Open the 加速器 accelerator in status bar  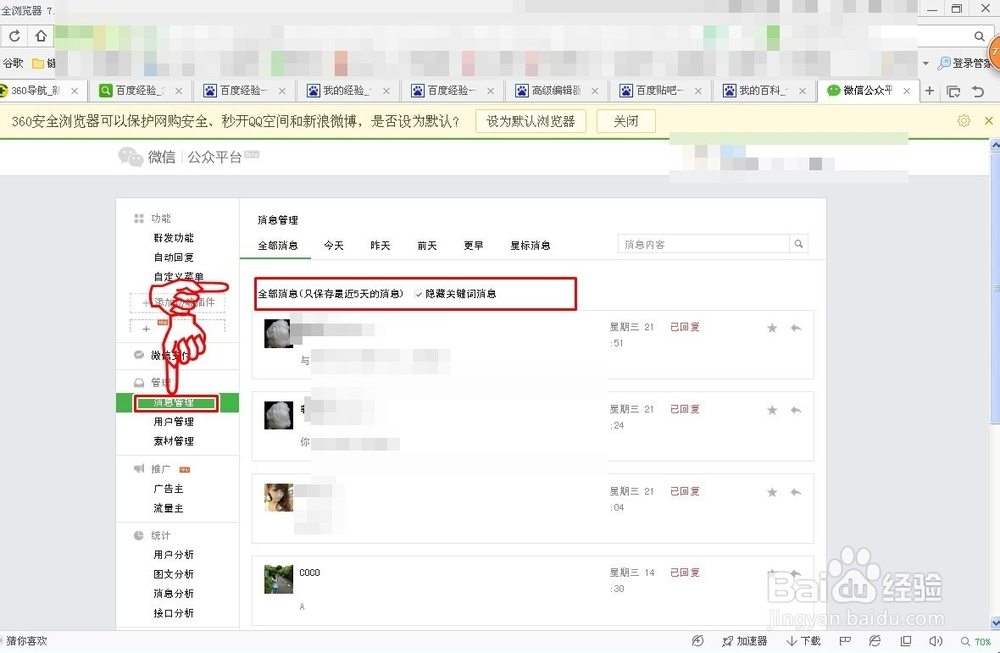pos(744,641)
